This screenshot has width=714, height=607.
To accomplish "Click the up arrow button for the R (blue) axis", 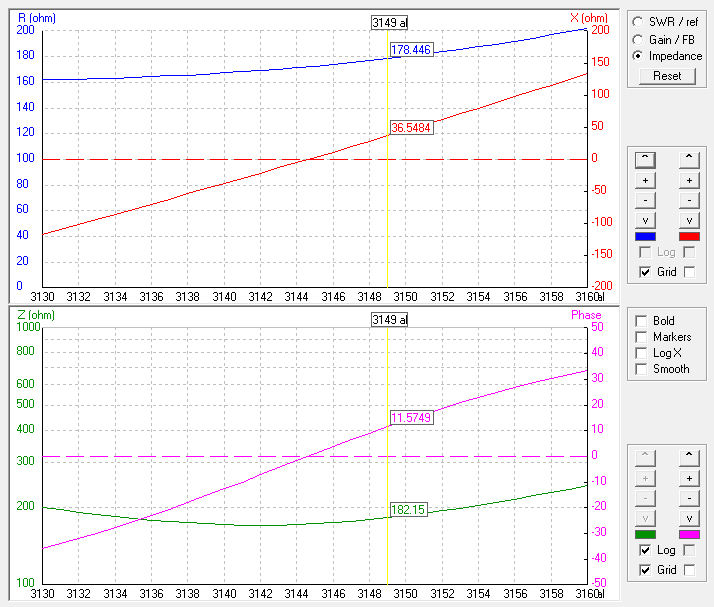I will [645, 159].
